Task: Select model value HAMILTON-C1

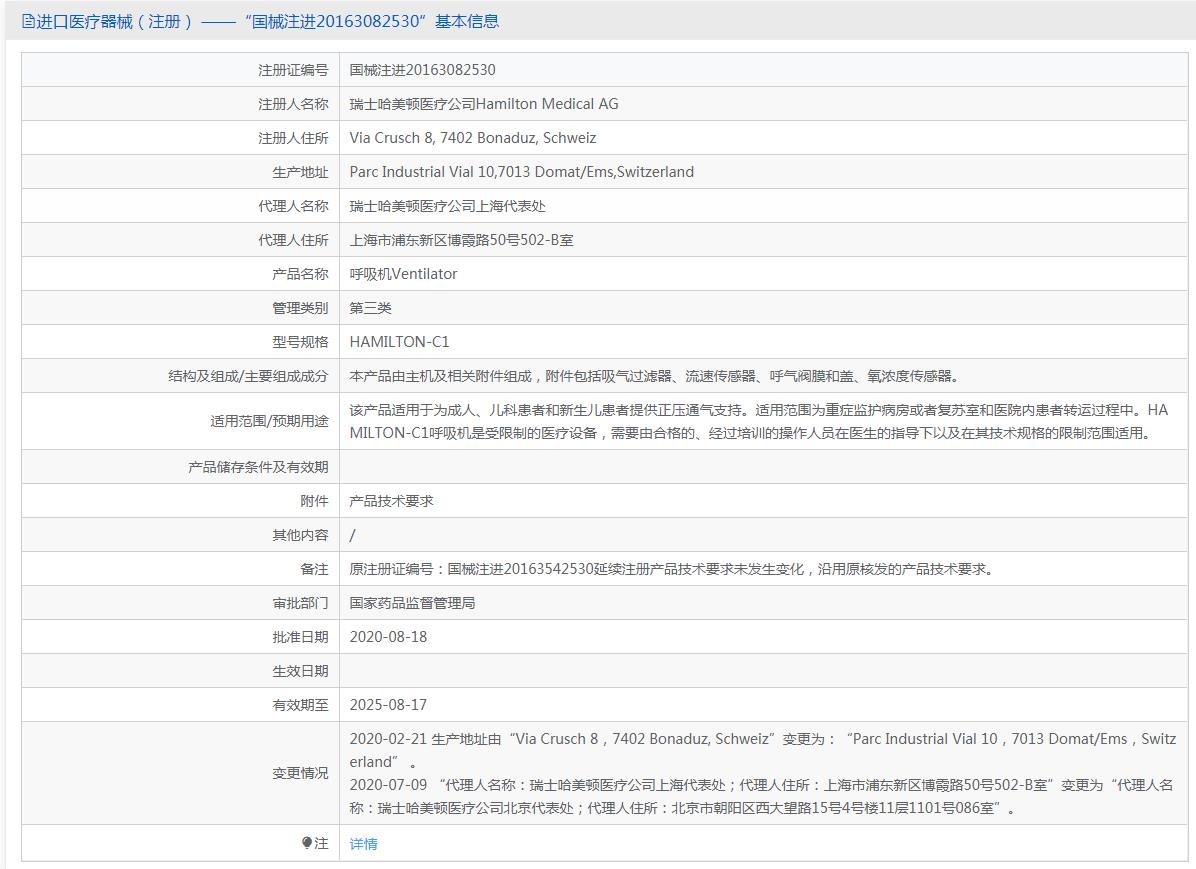Action: coord(400,342)
